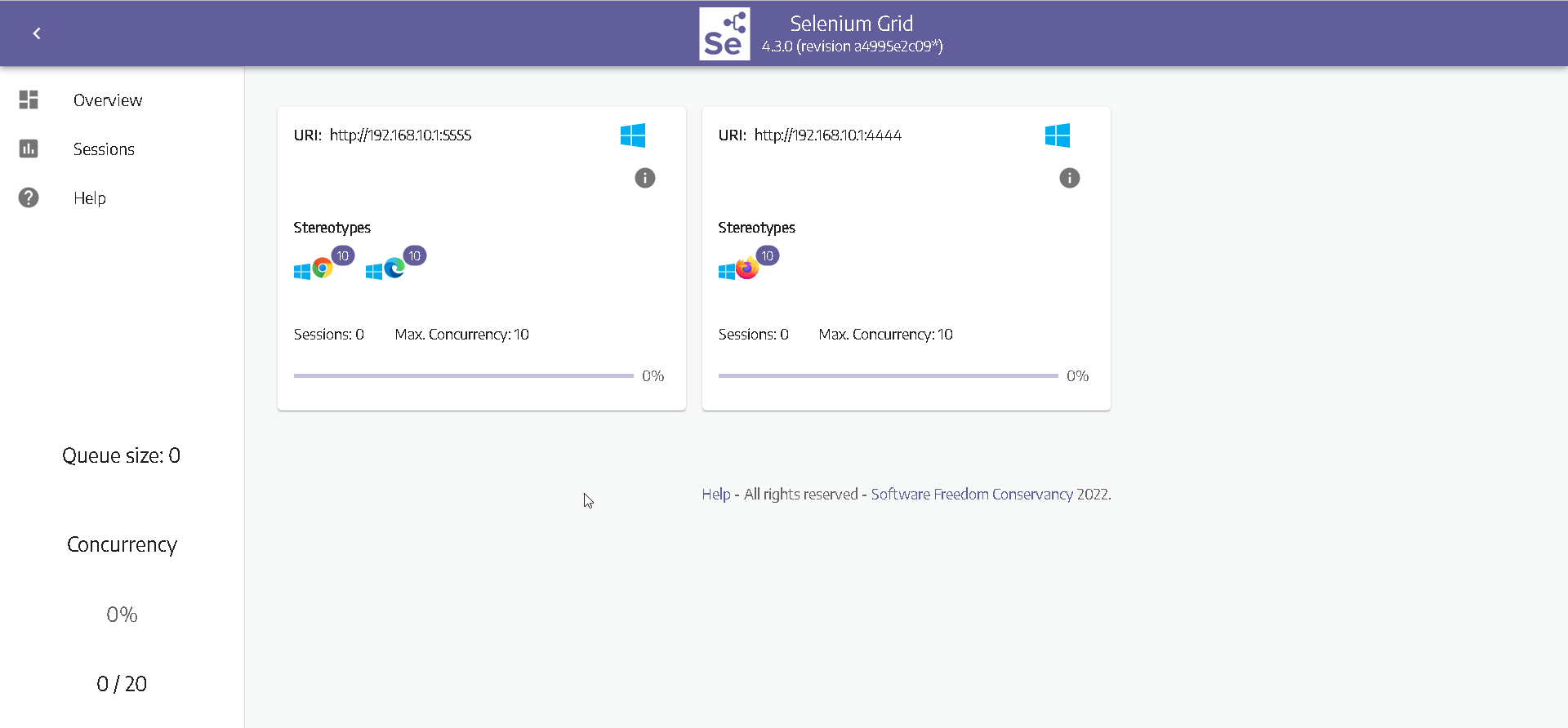
Task: Click the Firefox stereotype icon
Action: 746,268
